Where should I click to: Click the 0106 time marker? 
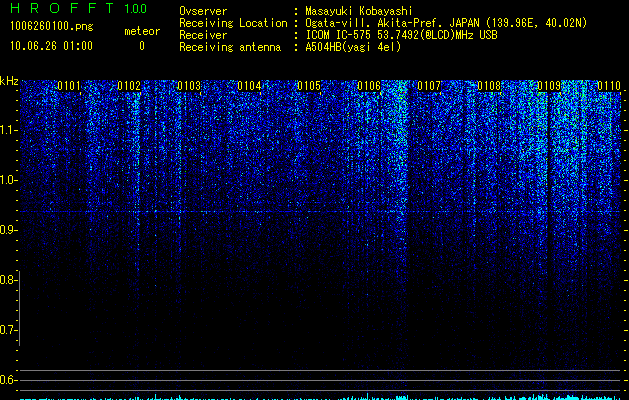coord(369,86)
